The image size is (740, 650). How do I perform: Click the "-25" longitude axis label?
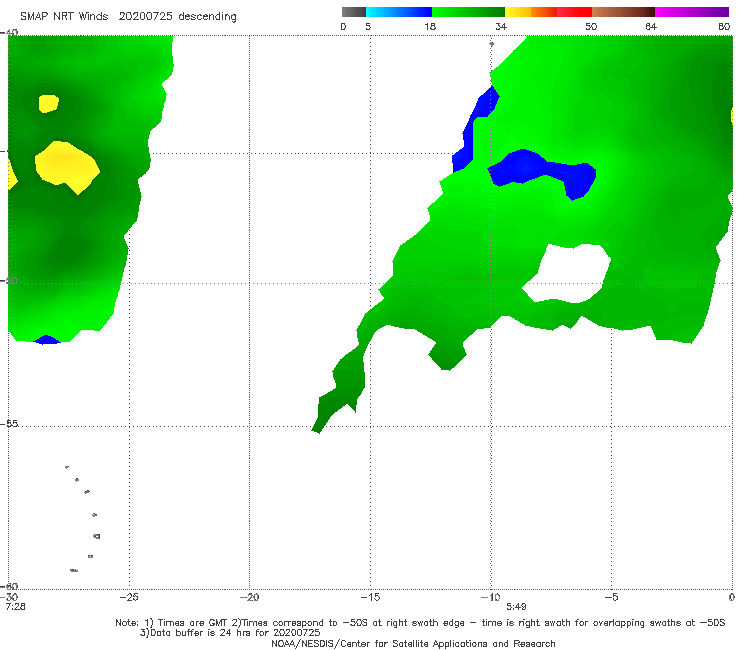coord(129,597)
